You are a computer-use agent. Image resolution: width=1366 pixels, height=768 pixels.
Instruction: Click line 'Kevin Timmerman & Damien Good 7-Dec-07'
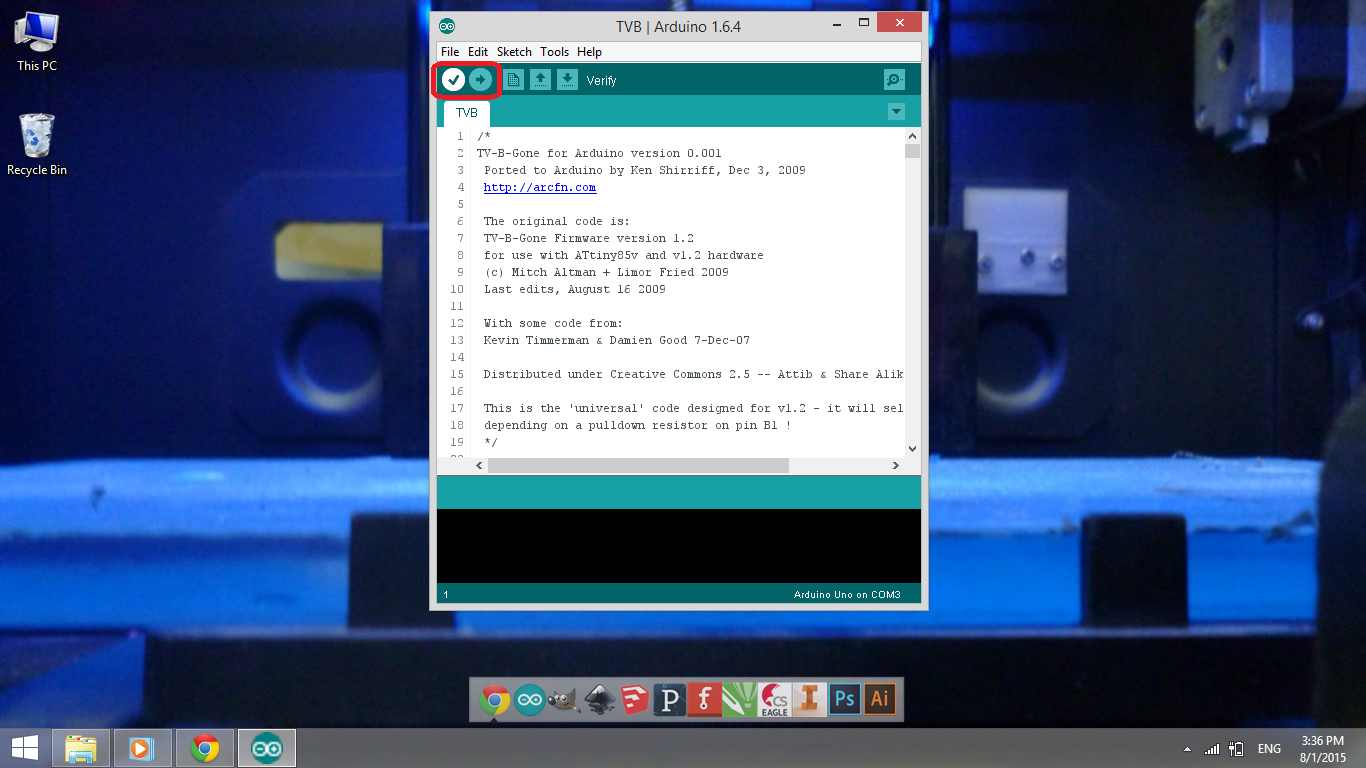pos(617,340)
